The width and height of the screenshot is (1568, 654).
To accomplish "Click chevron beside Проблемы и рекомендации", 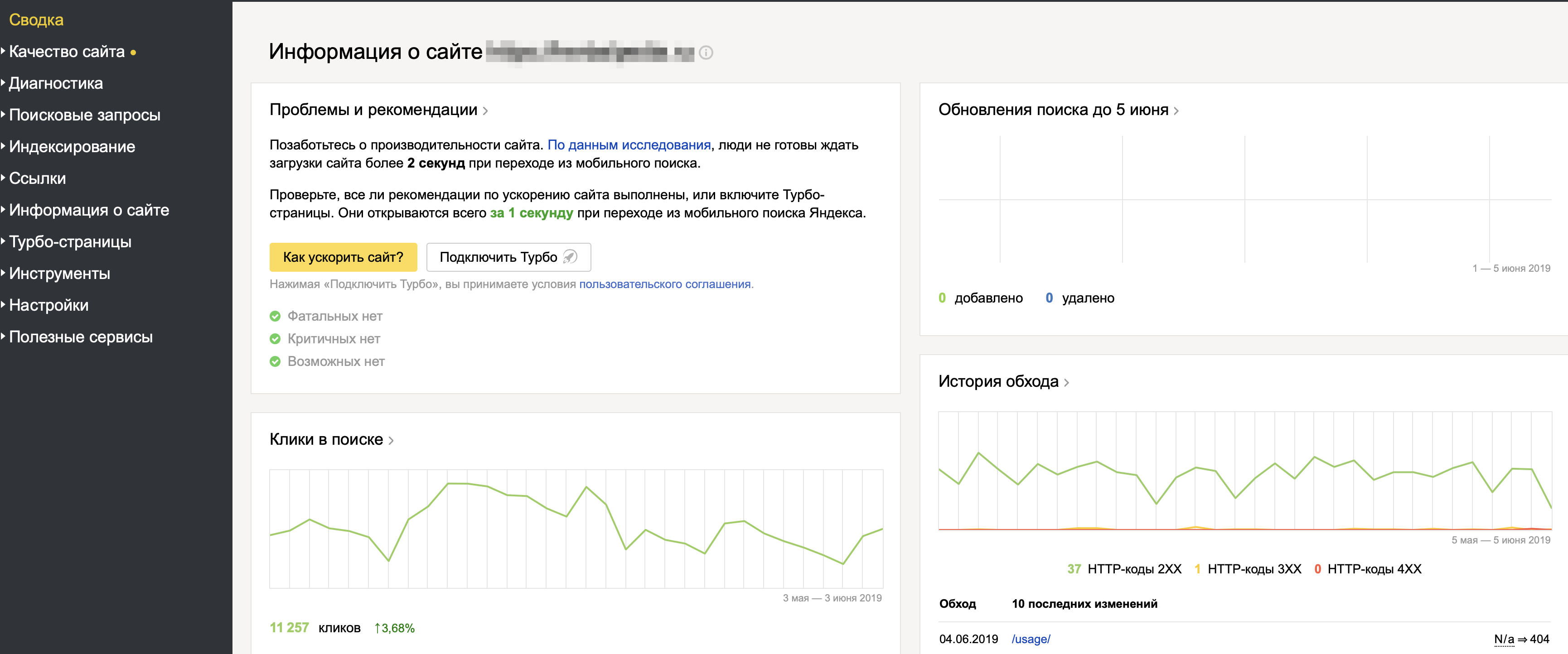I will click(x=485, y=111).
